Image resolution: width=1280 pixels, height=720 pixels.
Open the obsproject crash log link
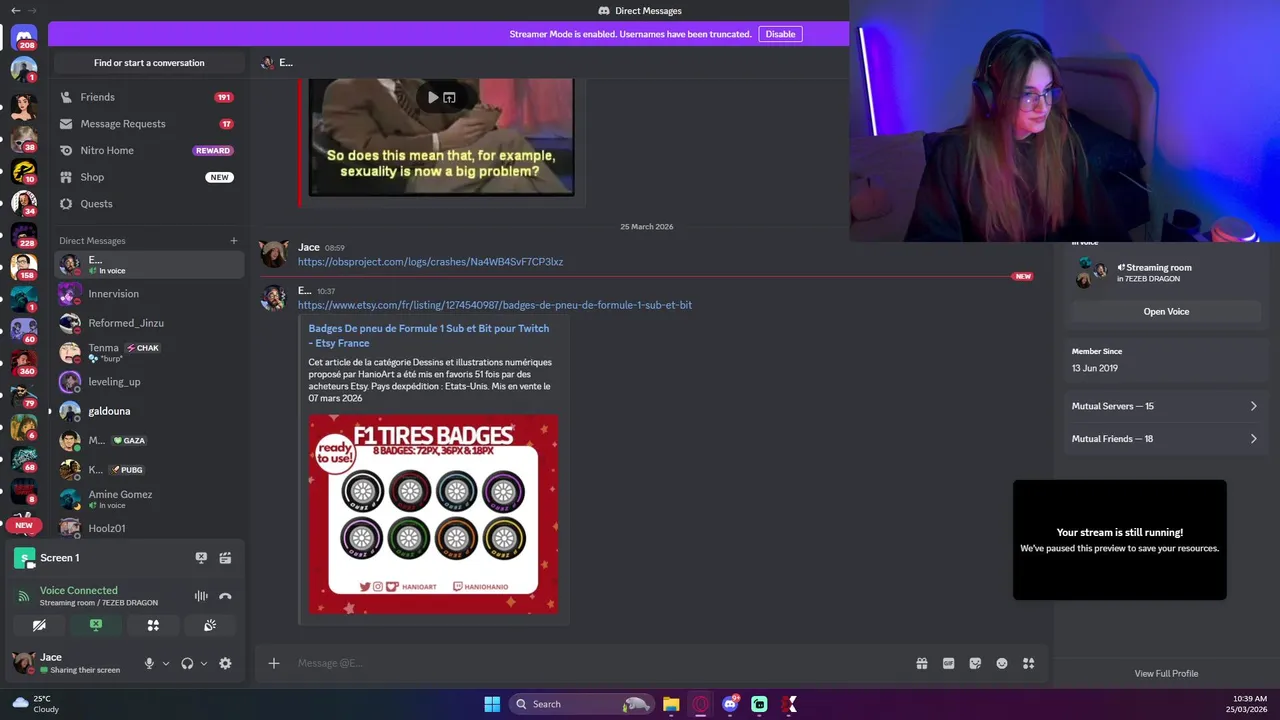430,262
